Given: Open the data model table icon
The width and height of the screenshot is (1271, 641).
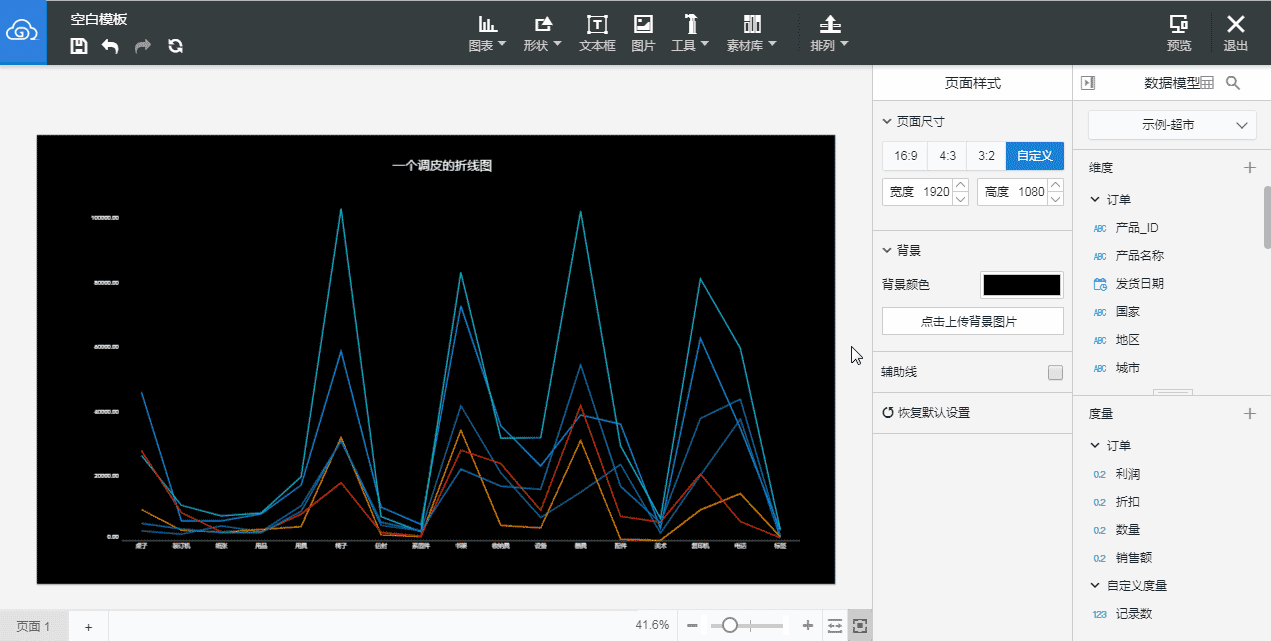Looking at the screenshot, I should coord(1207,83).
